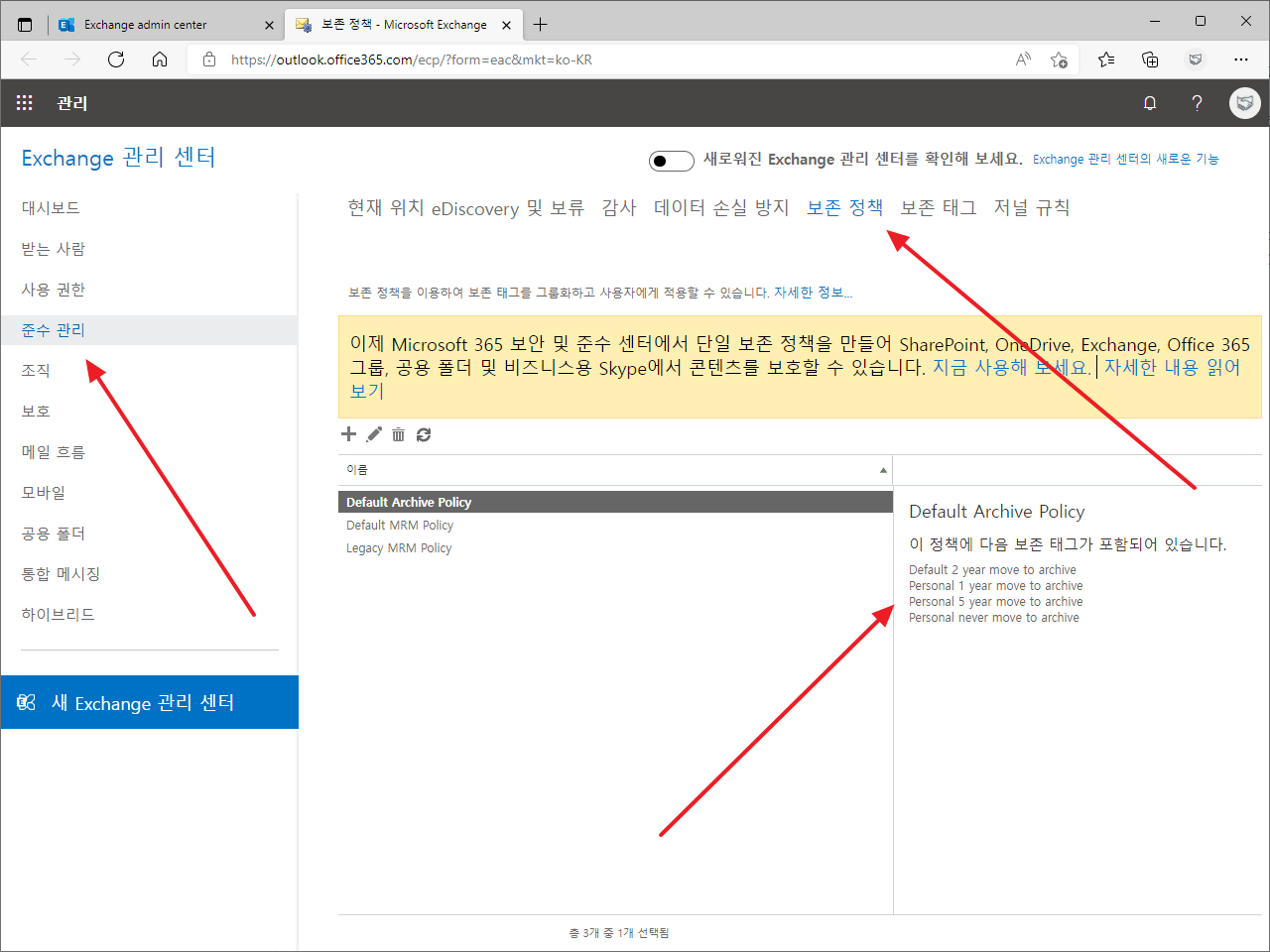
Task: Click Default 2 year move to archive tag
Action: pos(992,570)
